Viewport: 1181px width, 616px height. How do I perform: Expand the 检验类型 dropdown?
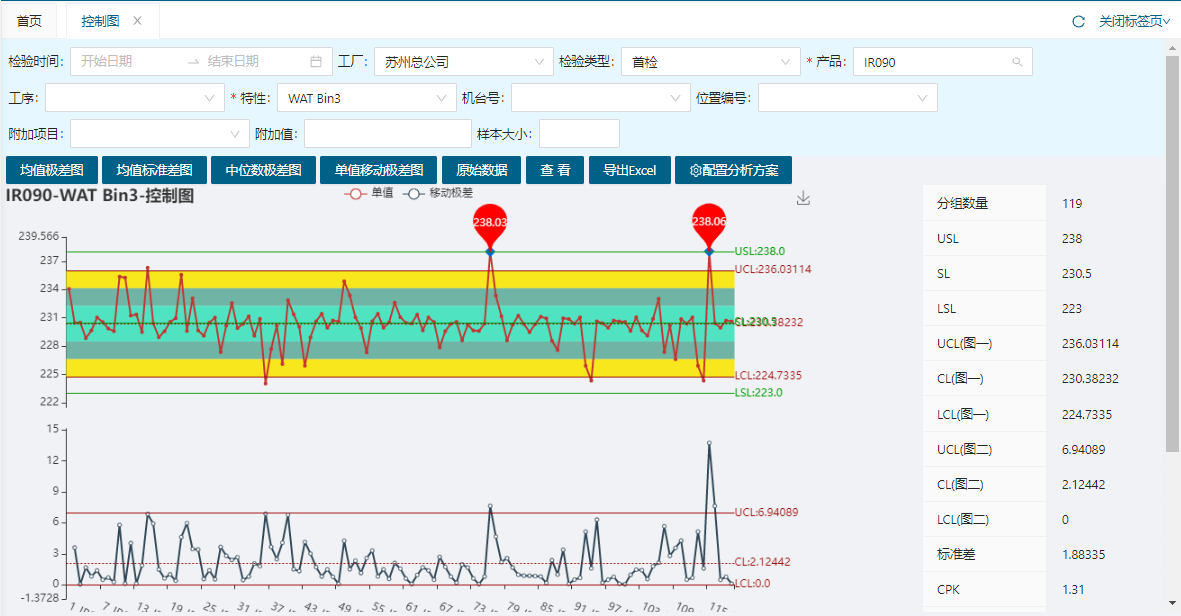click(x=710, y=62)
